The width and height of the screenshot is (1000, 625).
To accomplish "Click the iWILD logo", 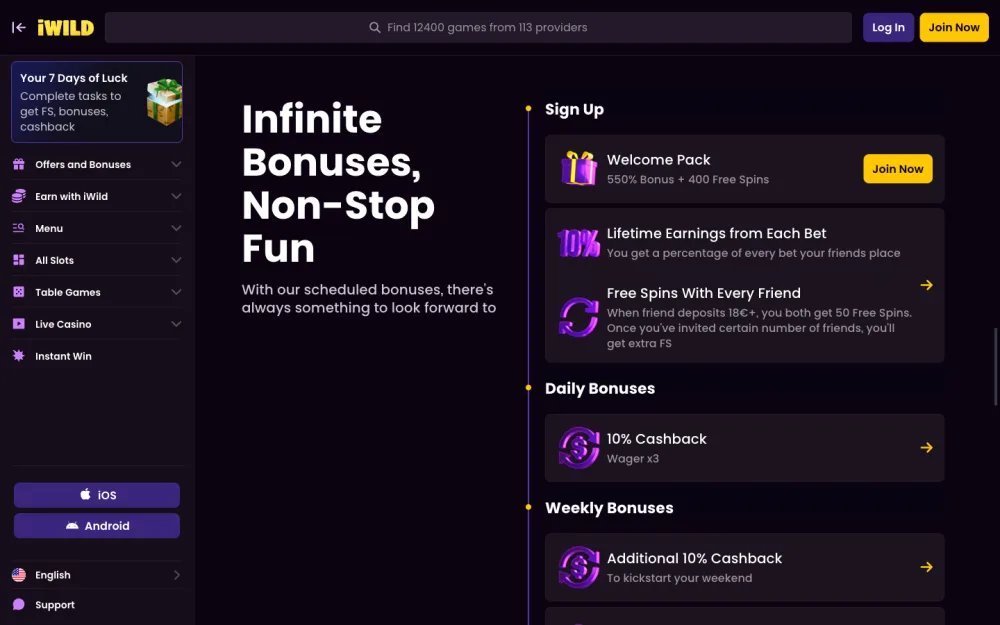I will 66,27.
